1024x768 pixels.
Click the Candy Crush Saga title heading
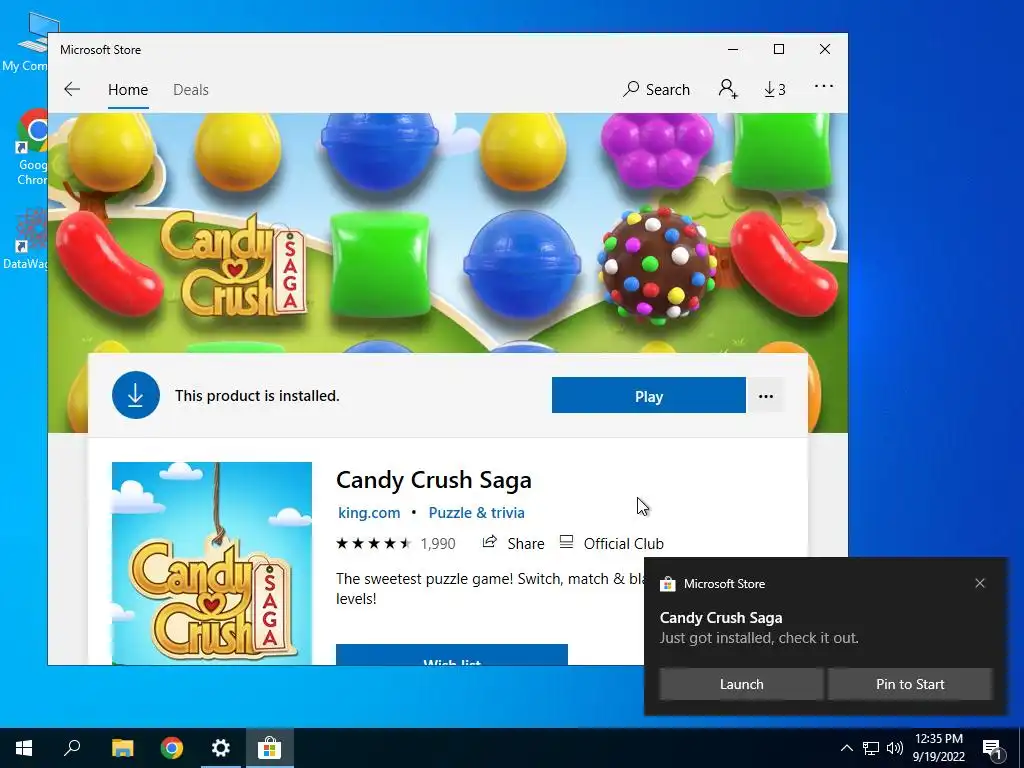[x=434, y=480]
